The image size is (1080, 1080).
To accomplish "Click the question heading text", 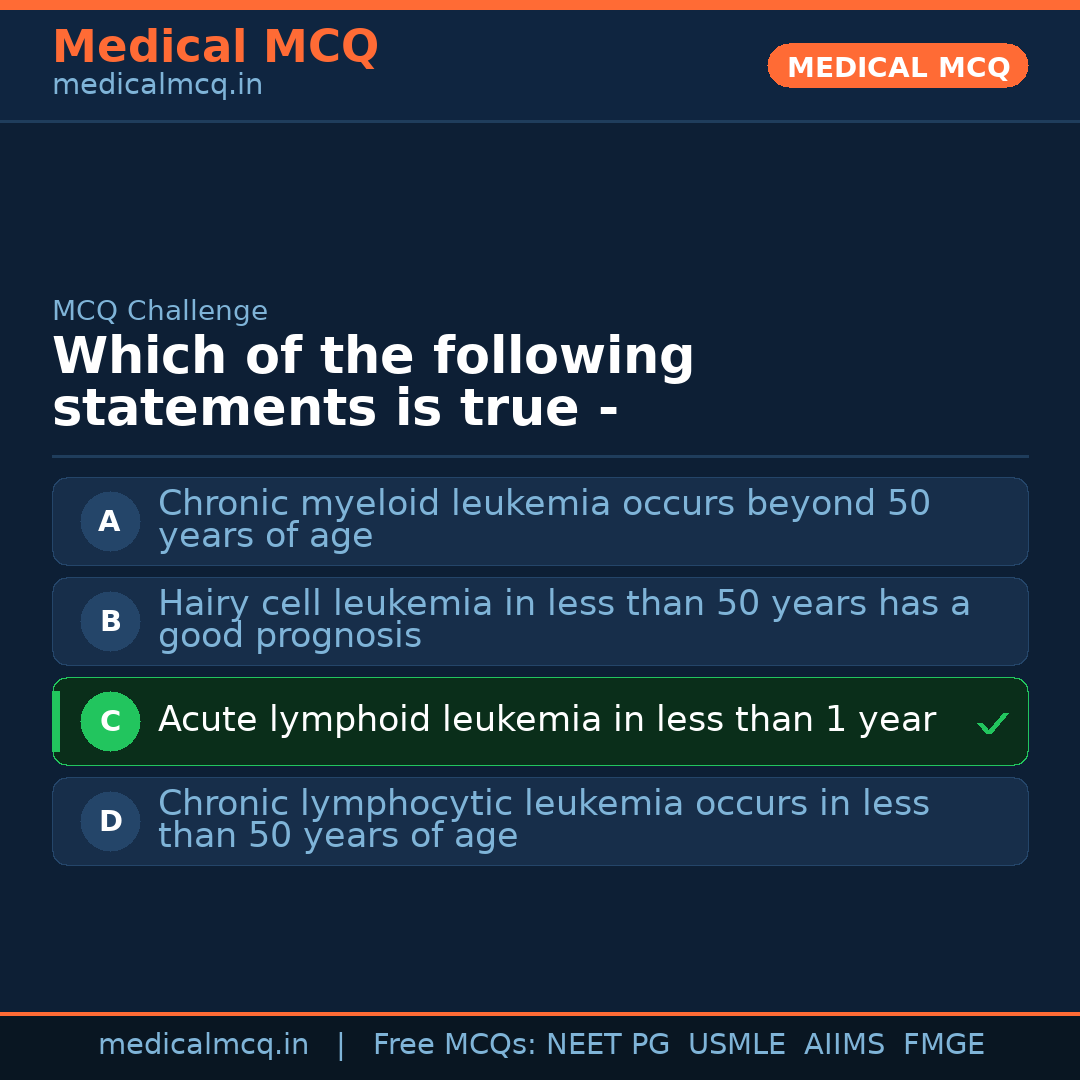I will coord(373,383).
